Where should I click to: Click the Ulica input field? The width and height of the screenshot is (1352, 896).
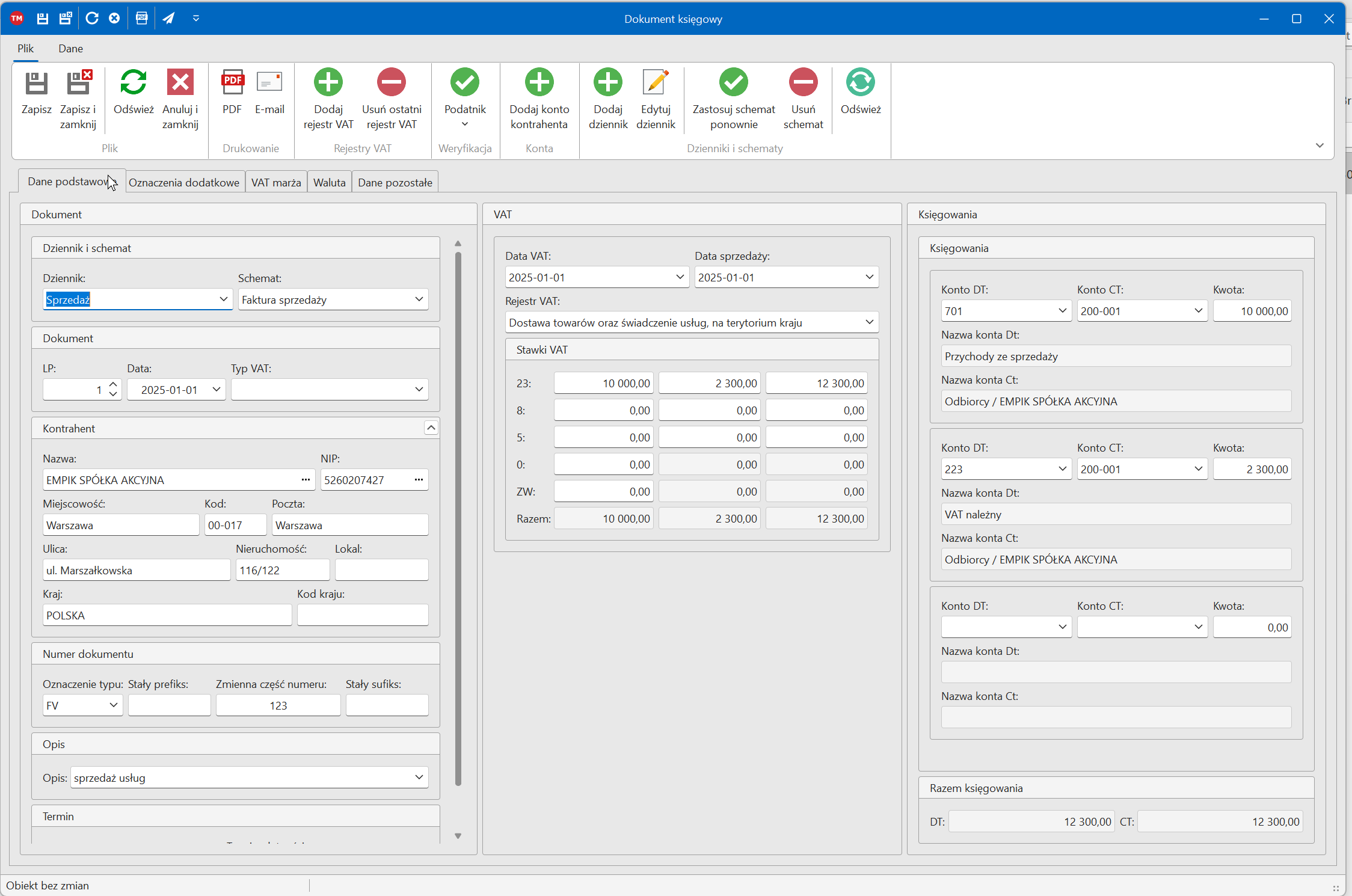136,570
